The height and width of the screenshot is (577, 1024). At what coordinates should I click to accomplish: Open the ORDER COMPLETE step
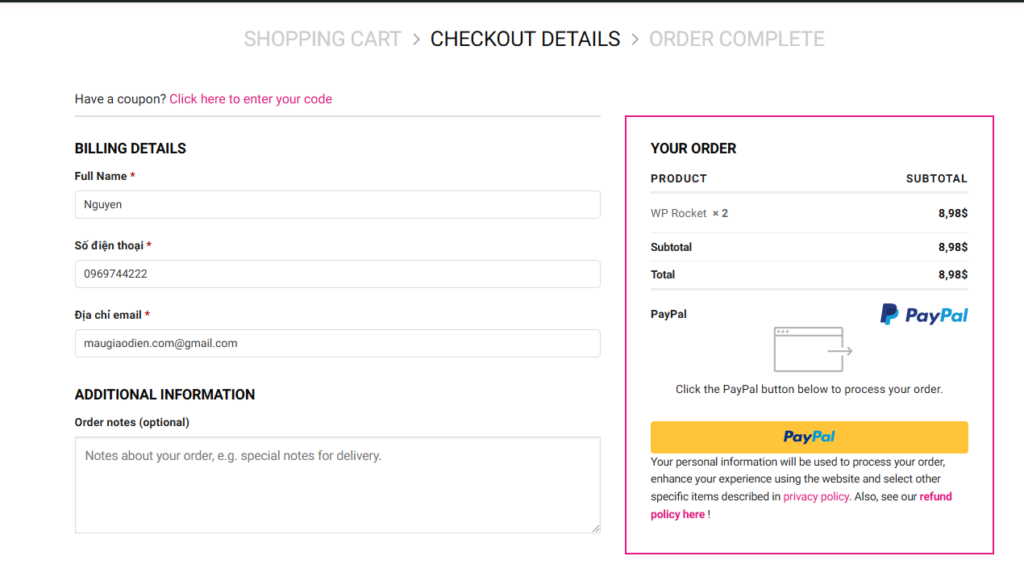[737, 40]
